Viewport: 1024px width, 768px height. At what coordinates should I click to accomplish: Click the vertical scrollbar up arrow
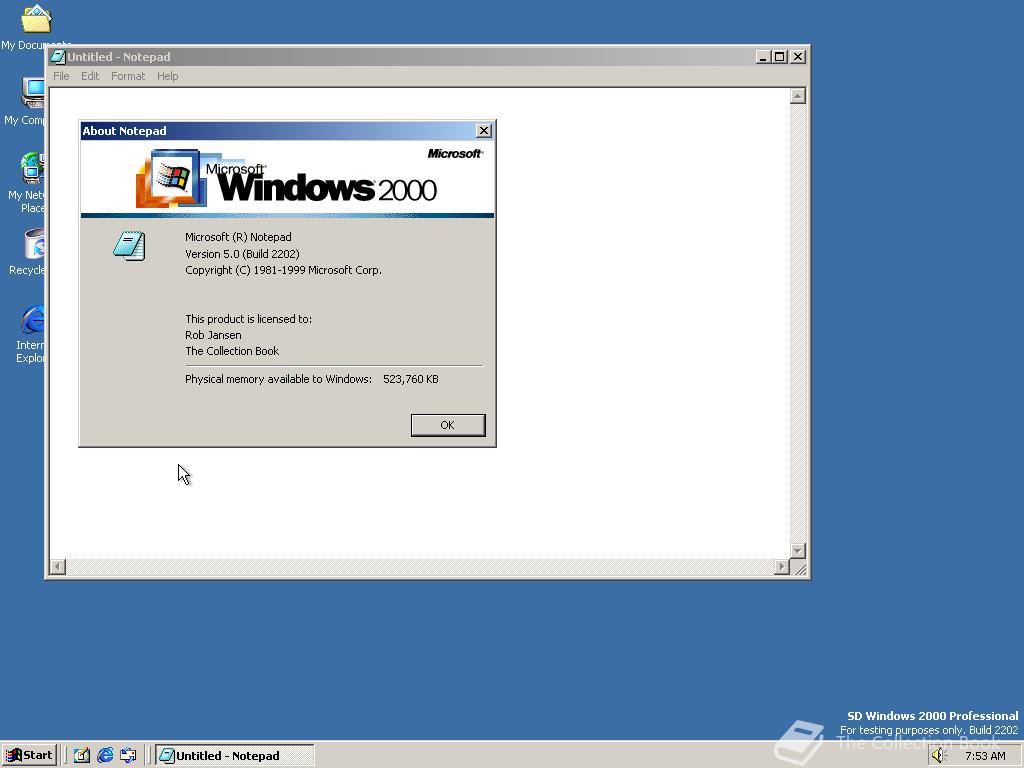[797, 96]
